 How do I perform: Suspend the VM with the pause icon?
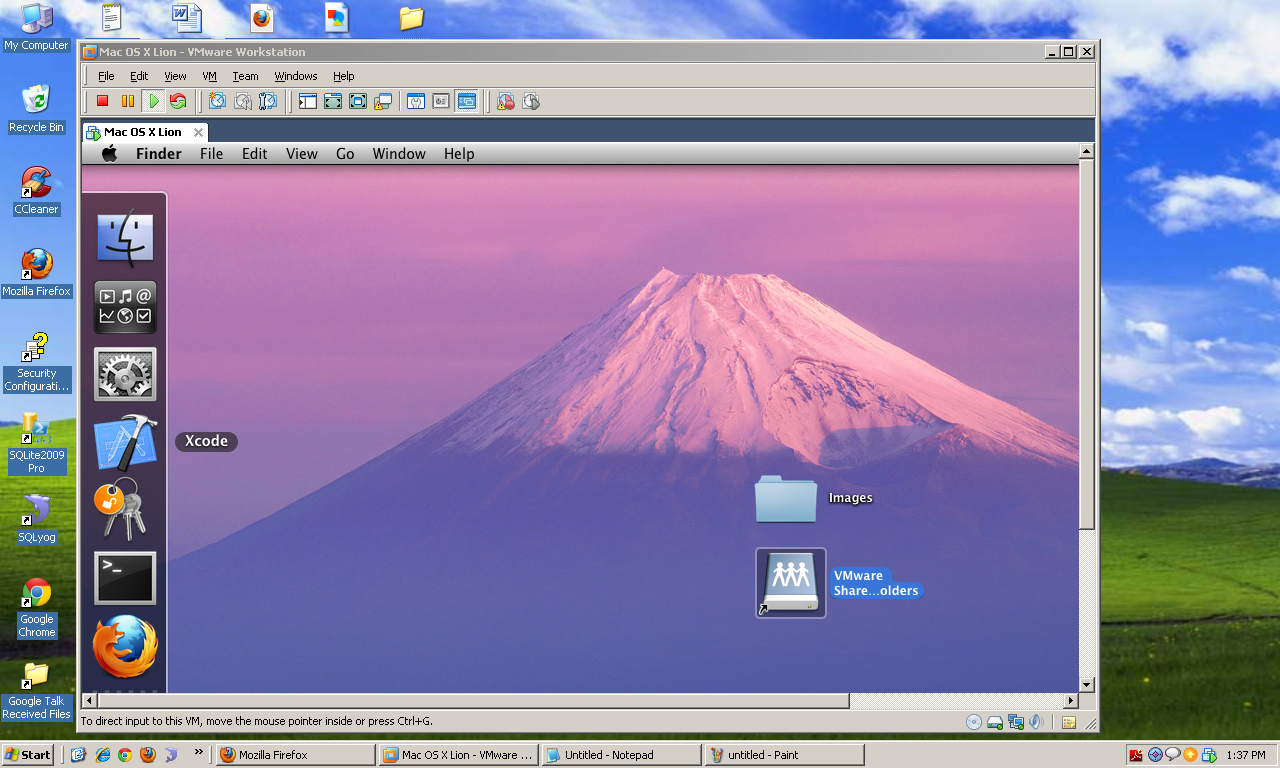pos(128,101)
